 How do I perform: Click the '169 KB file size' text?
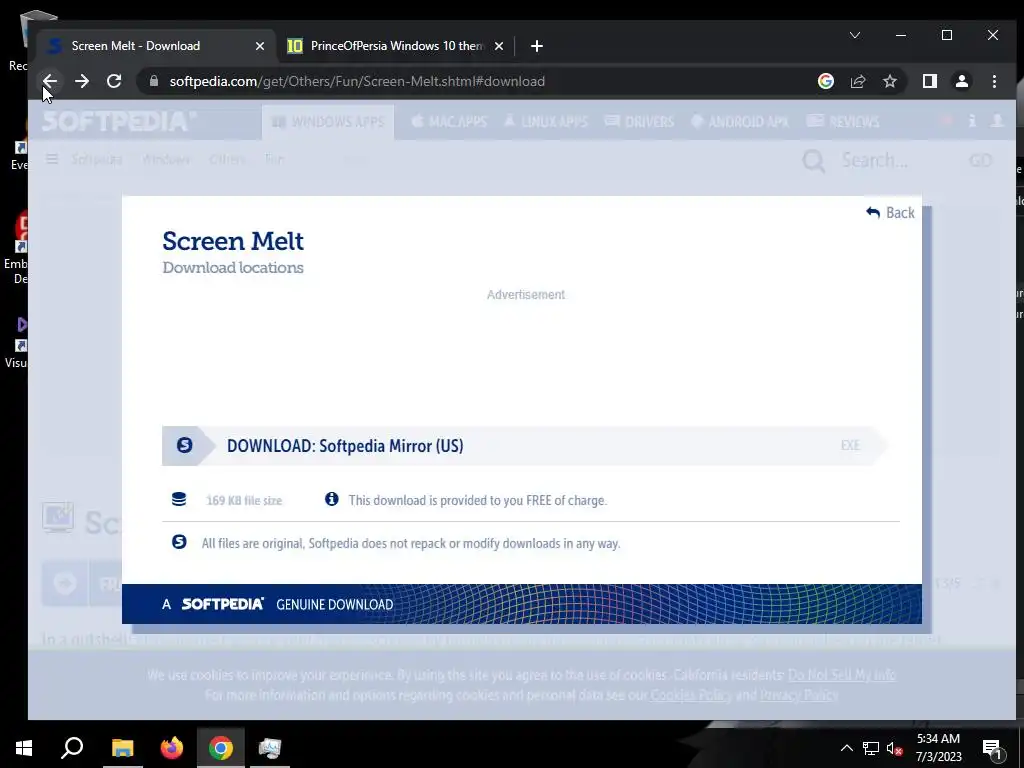click(244, 500)
